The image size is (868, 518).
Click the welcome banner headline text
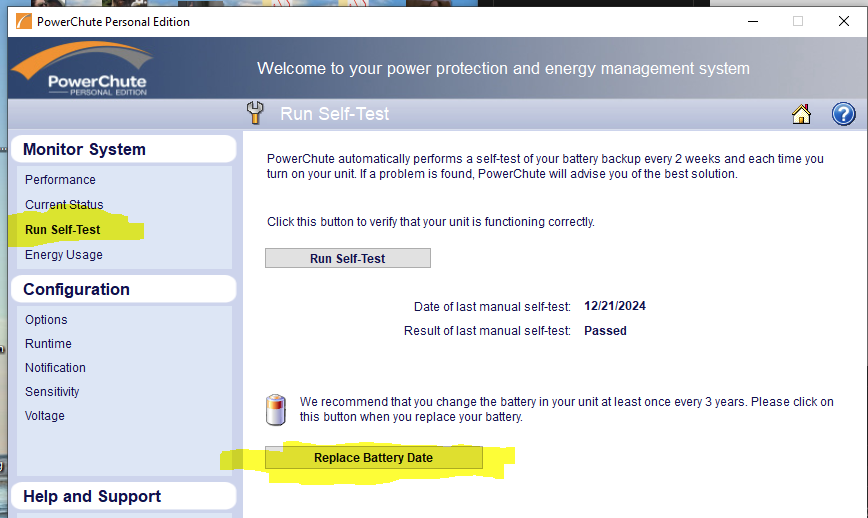coord(503,69)
